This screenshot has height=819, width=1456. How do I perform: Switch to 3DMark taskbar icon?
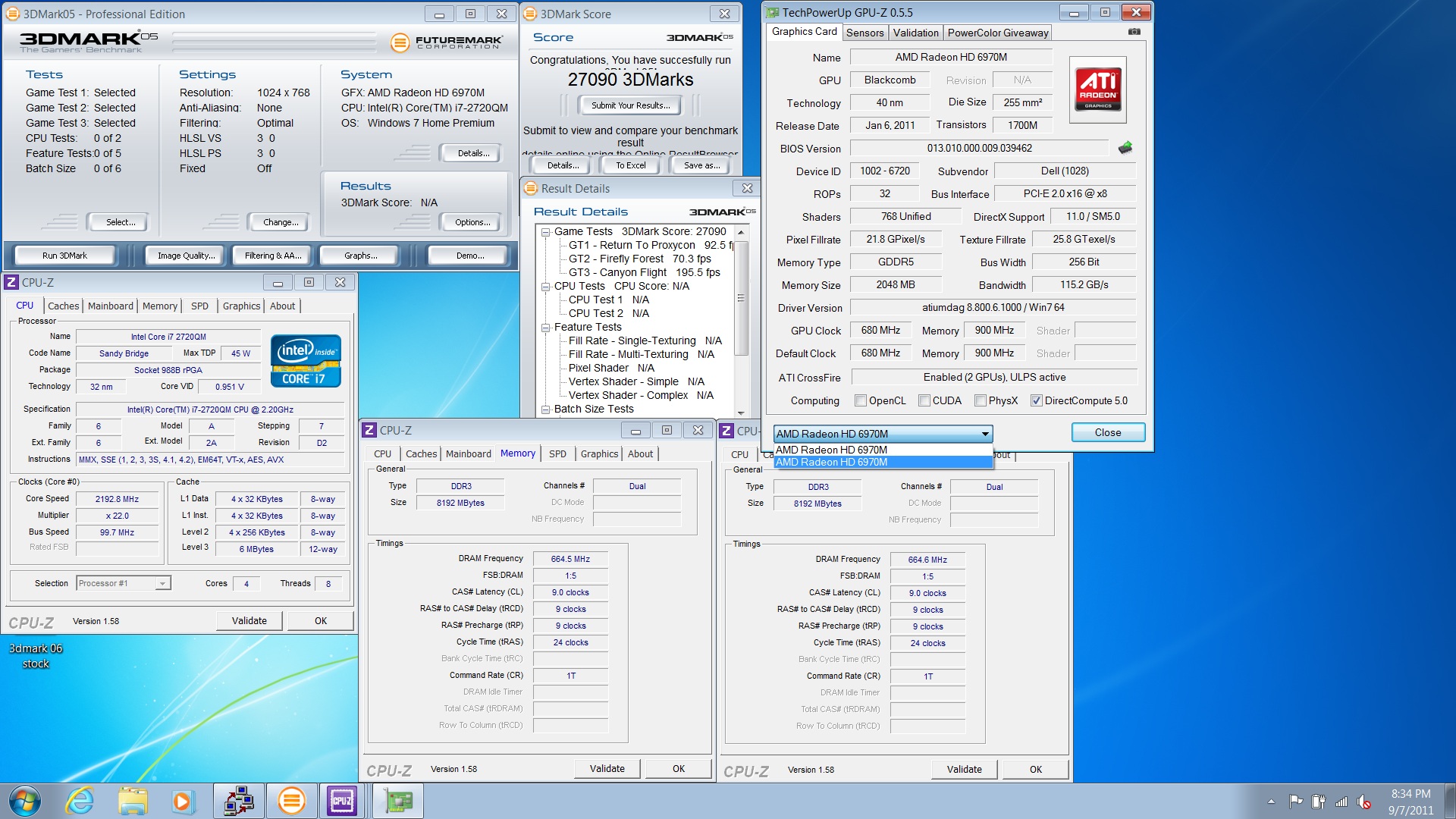[292, 801]
